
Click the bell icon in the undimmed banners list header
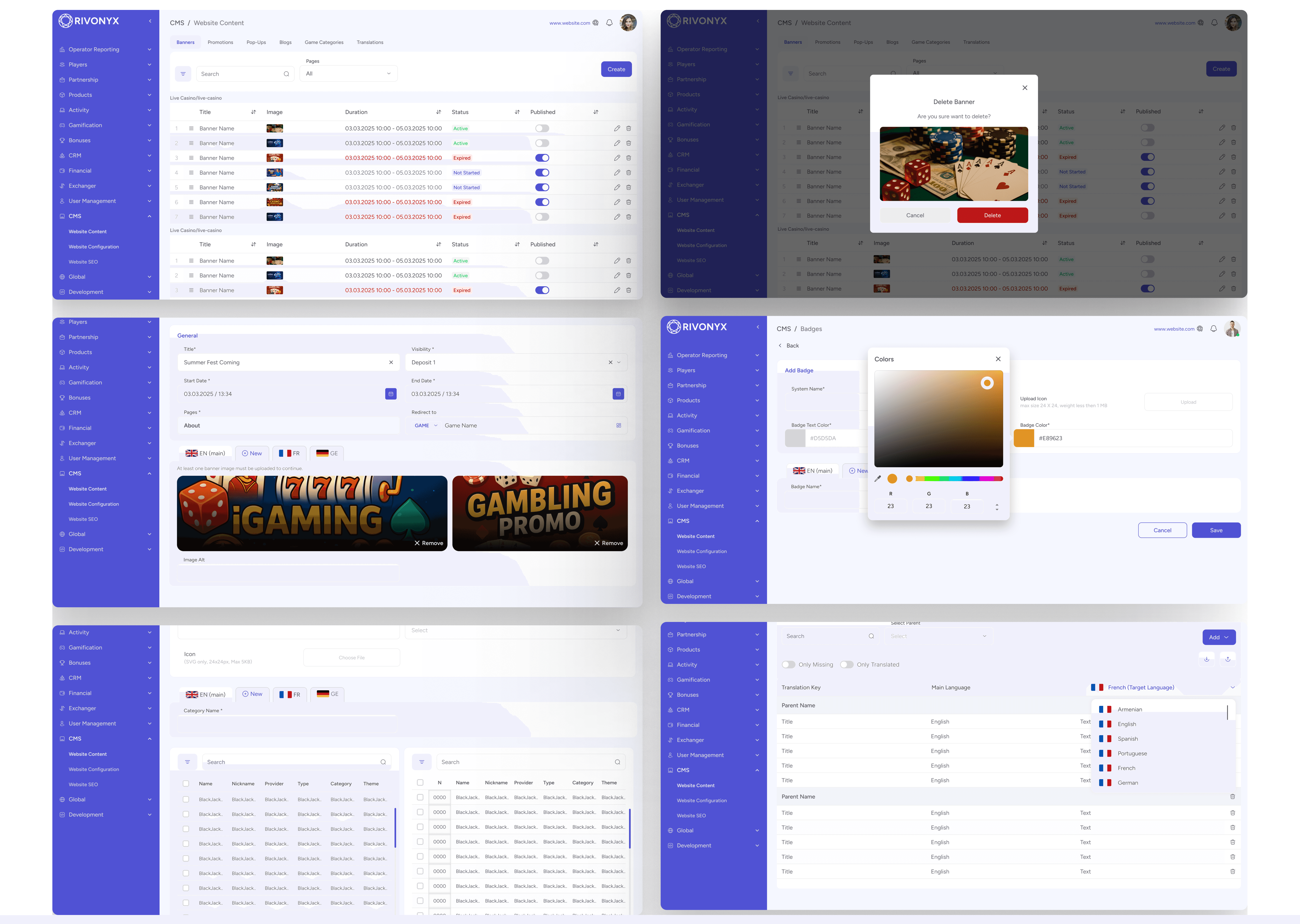coord(609,23)
